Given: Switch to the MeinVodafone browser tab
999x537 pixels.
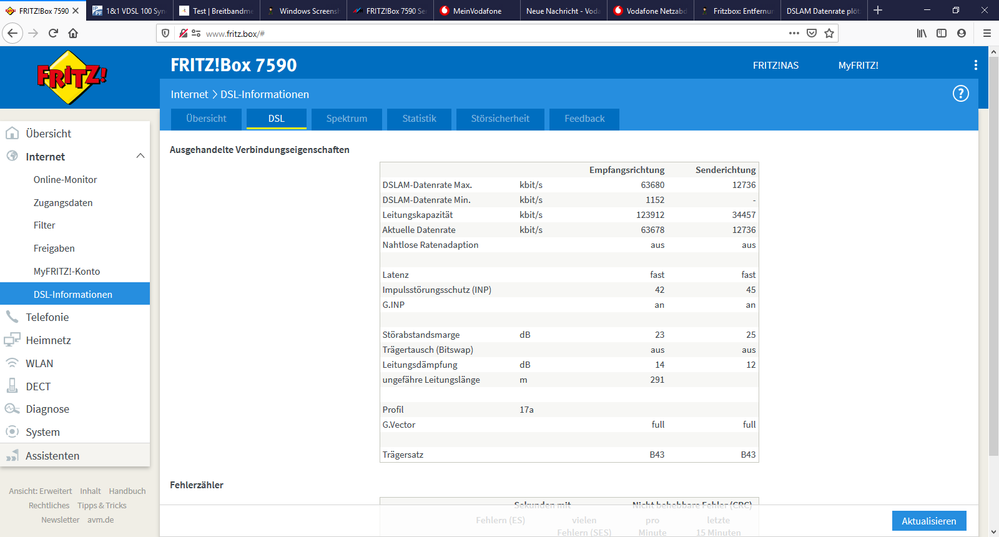Looking at the screenshot, I should pyautogui.click(x=477, y=11).
